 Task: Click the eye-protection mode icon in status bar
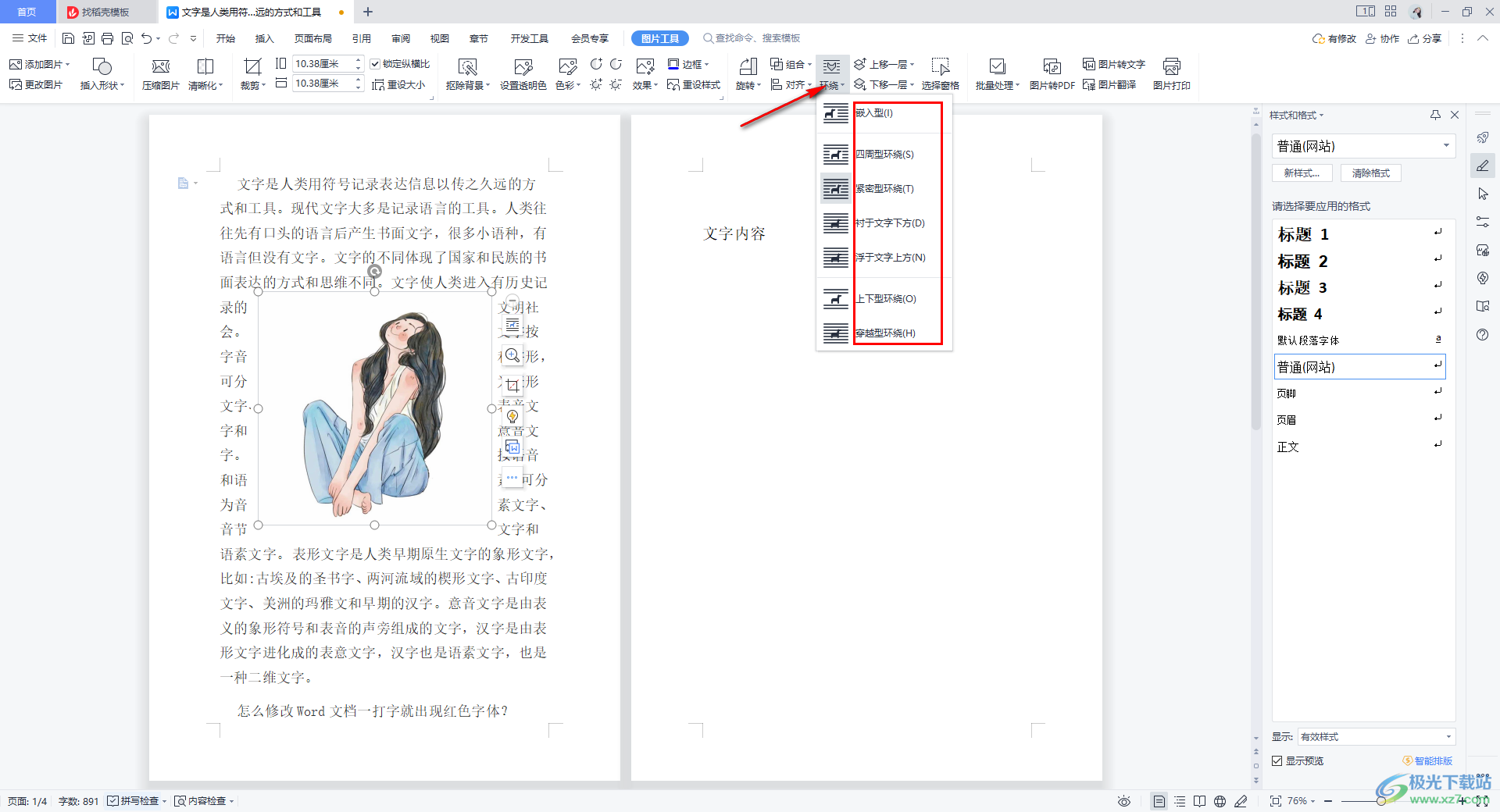tap(1124, 801)
